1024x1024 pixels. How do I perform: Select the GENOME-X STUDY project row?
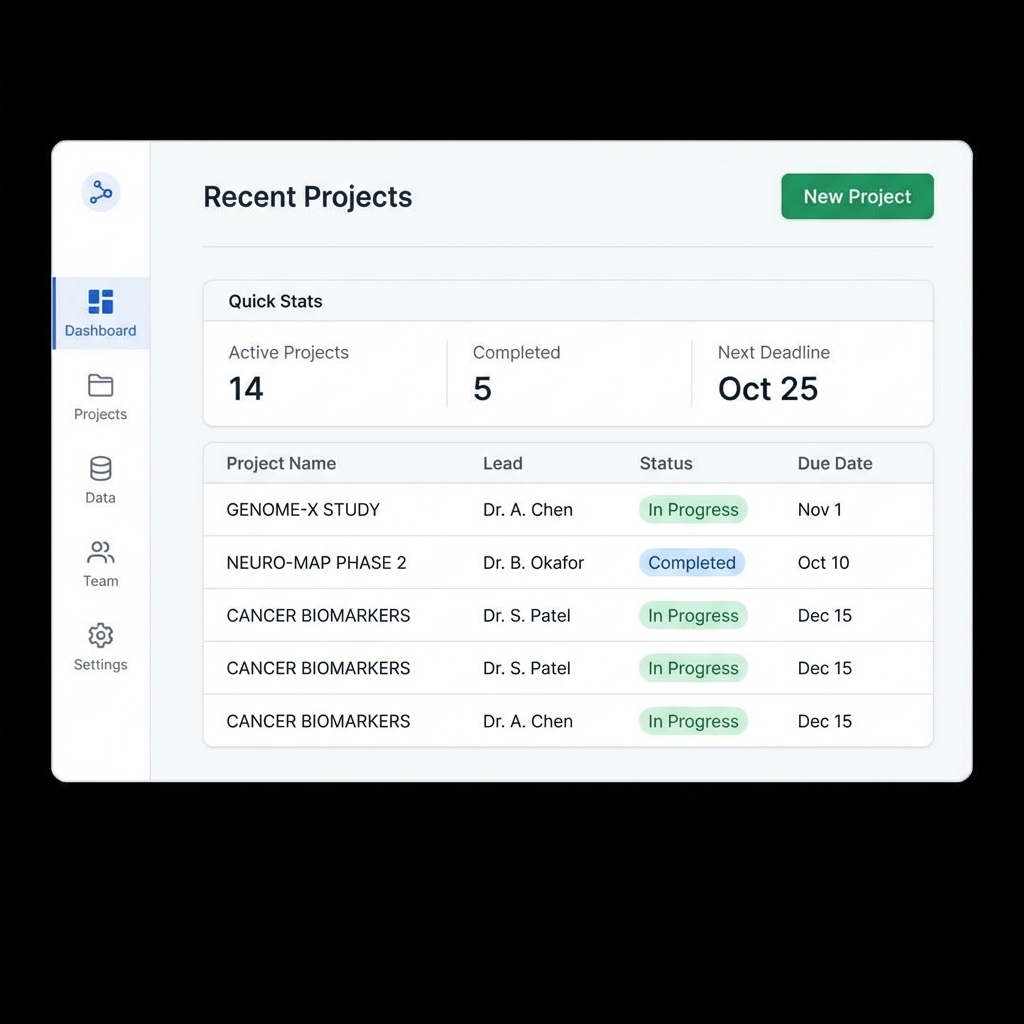click(x=303, y=510)
